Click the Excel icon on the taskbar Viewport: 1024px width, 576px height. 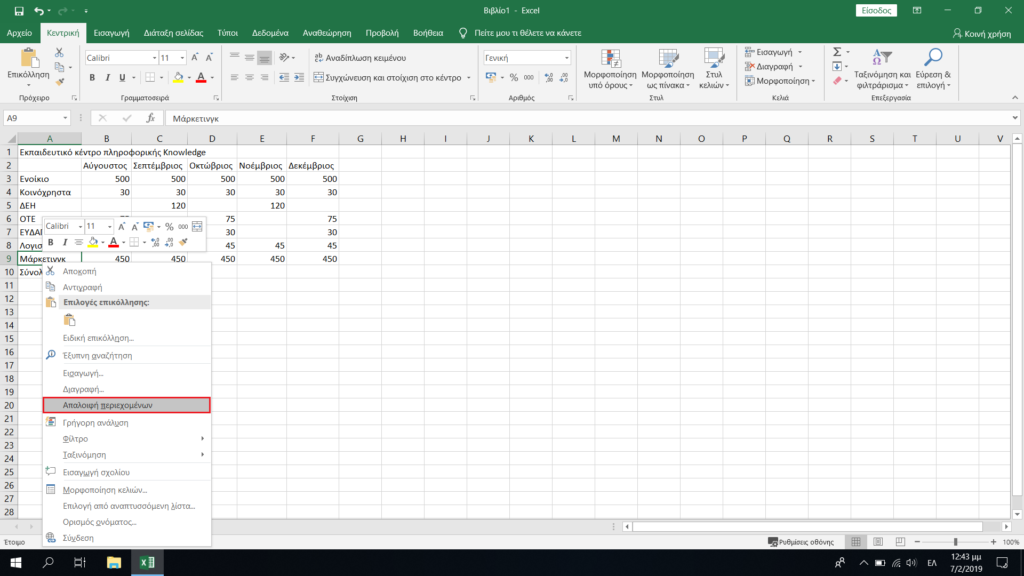tap(147, 562)
